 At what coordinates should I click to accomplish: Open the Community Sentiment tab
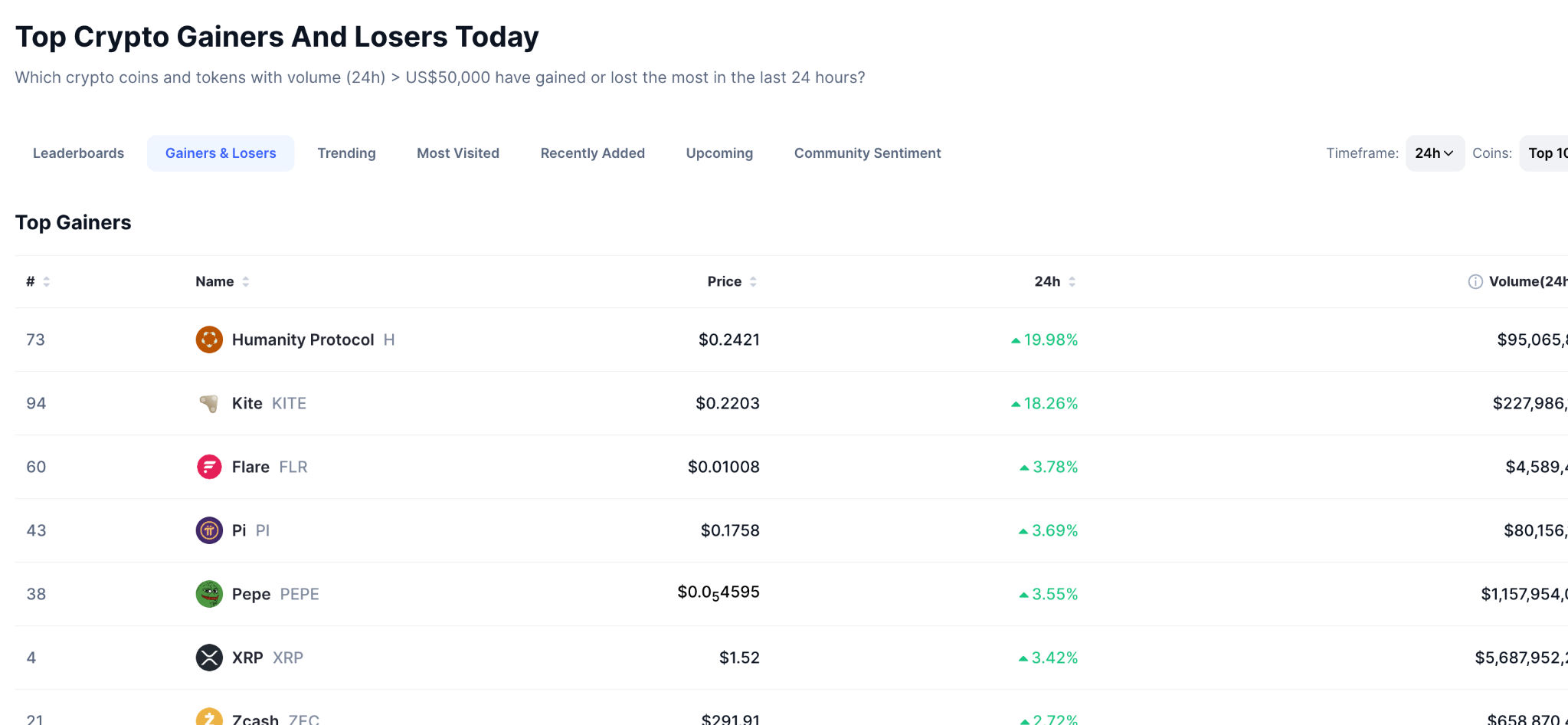[x=867, y=153]
